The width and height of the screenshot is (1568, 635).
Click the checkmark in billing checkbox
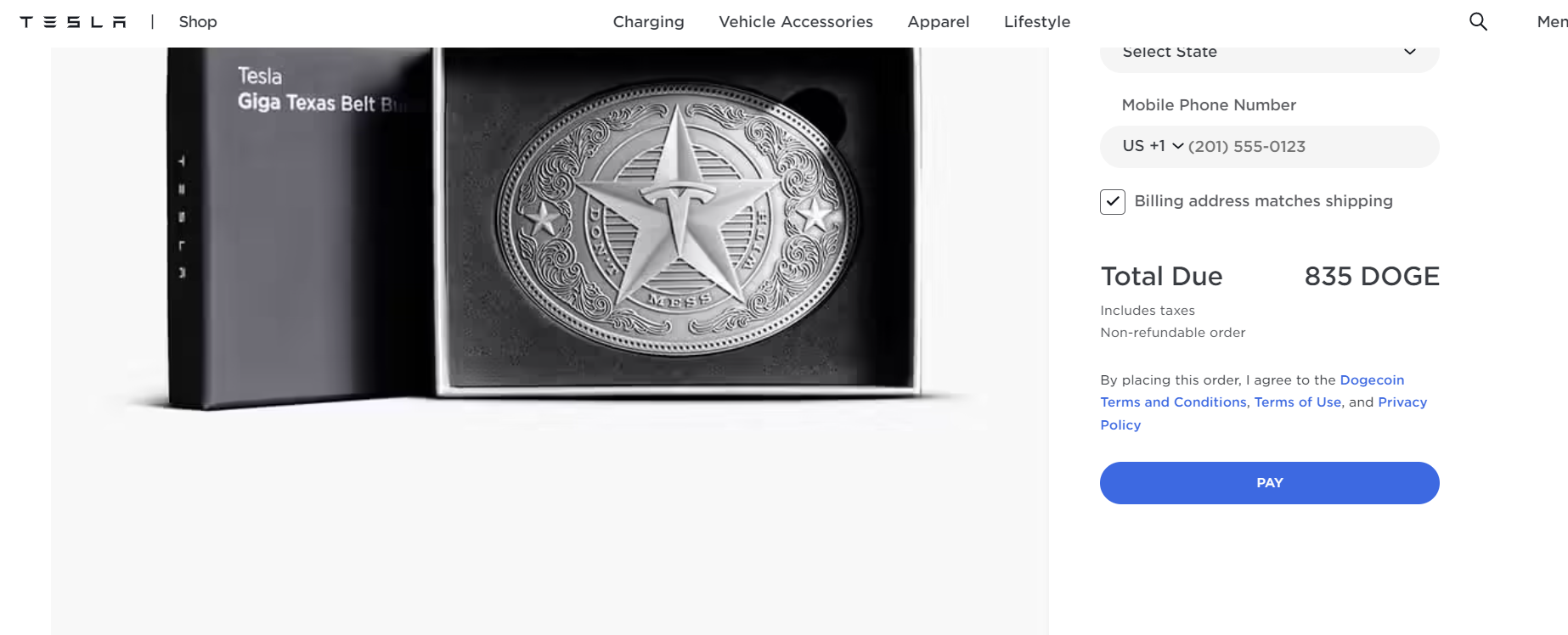[1113, 202]
